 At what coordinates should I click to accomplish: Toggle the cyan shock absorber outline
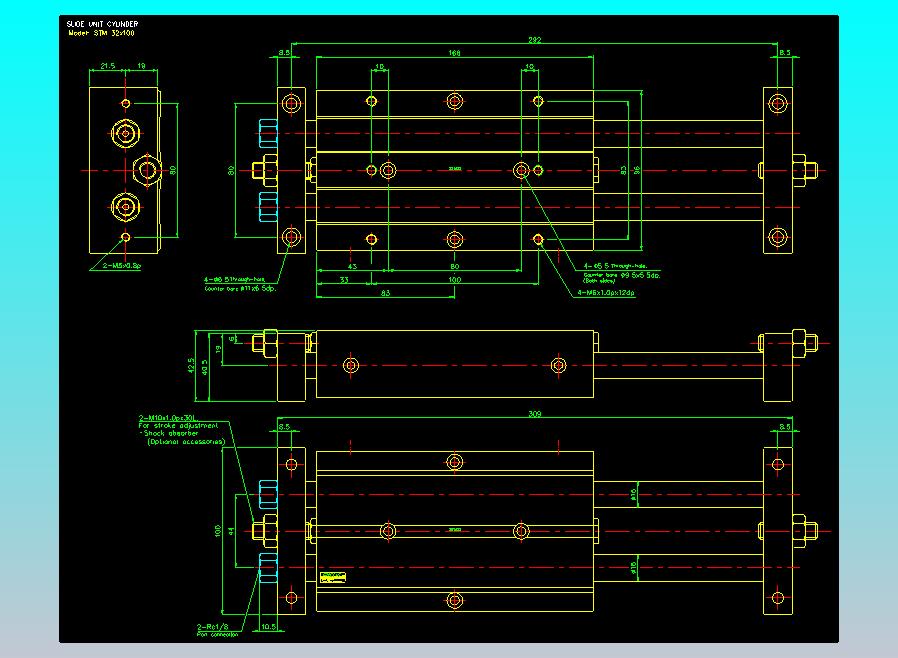pyautogui.click(x=268, y=492)
